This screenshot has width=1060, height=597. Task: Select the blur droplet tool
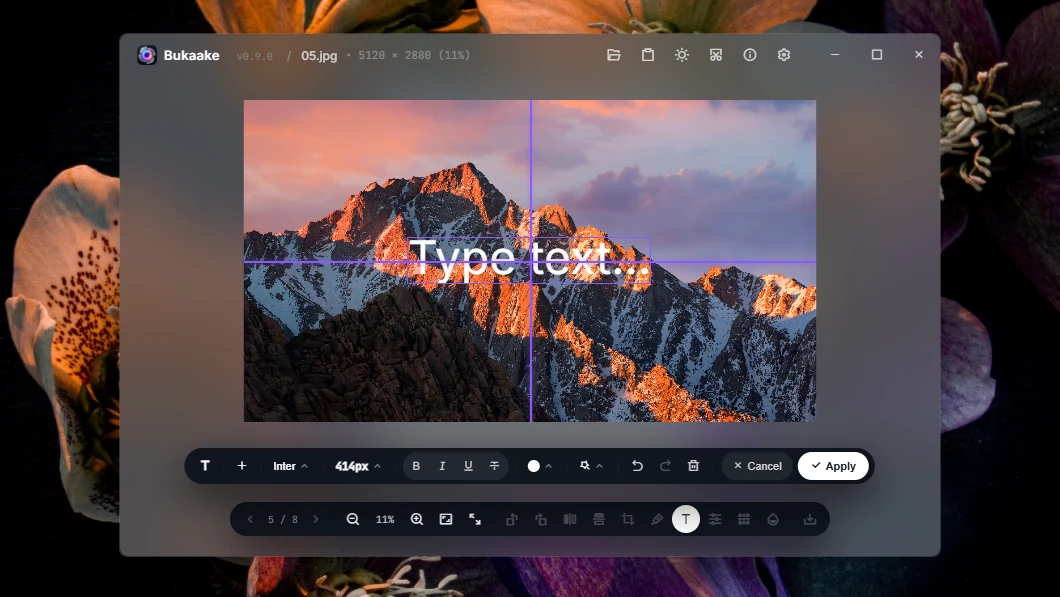pos(773,519)
